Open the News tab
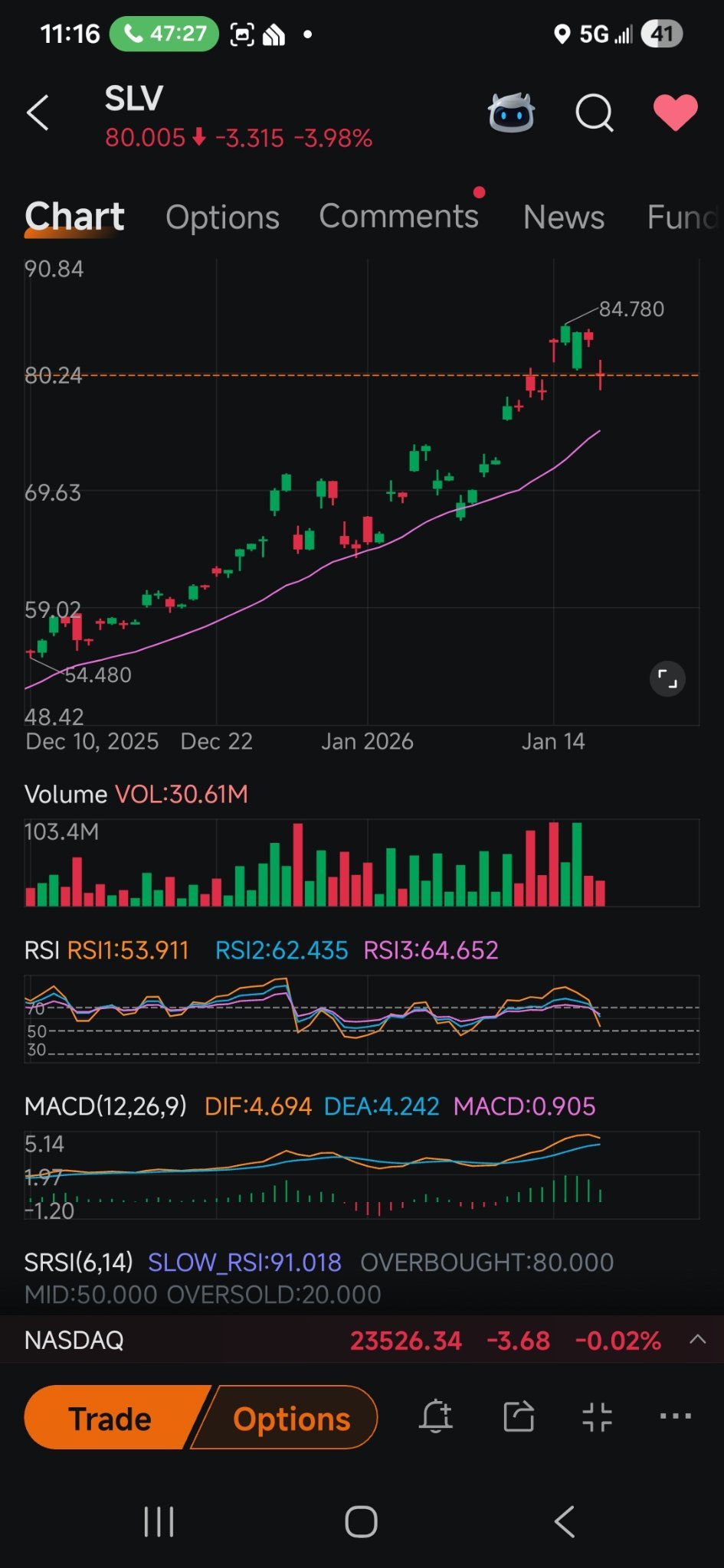The height and width of the screenshot is (1568, 724). (564, 217)
